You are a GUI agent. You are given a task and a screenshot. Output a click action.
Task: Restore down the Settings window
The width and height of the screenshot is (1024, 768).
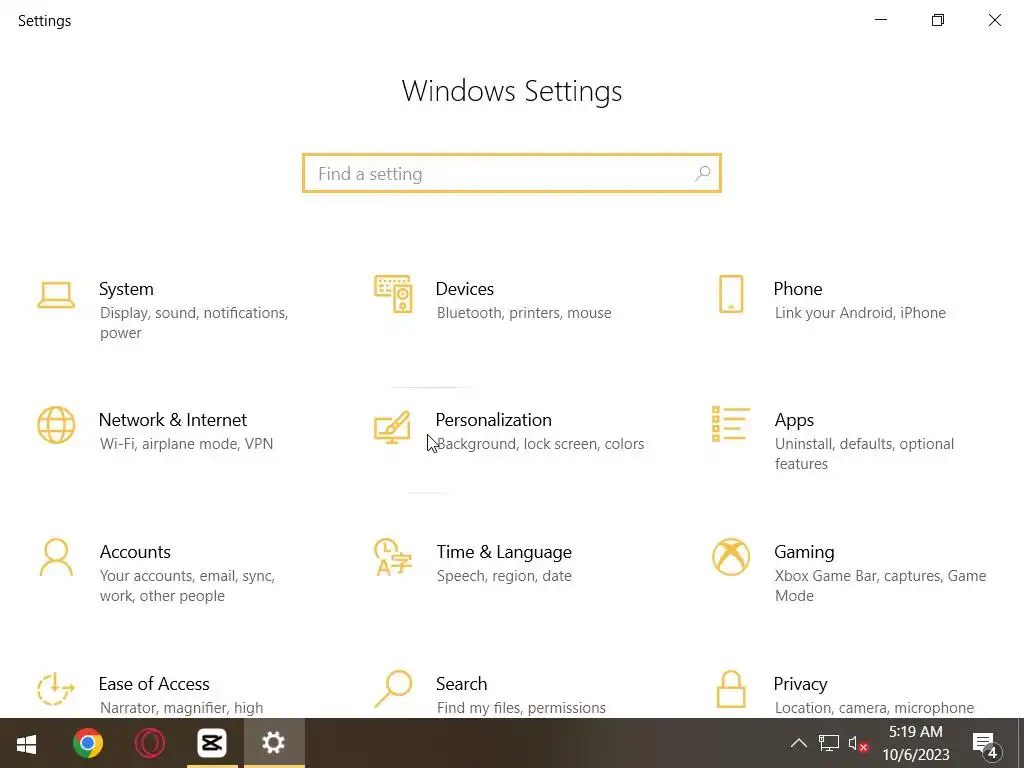(938, 20)
